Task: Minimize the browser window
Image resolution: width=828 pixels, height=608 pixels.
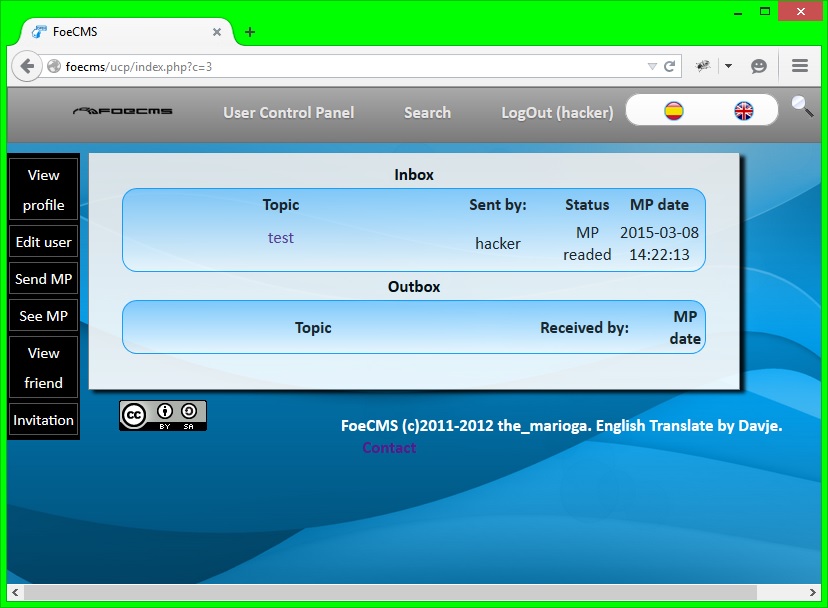Action: click(x=738, y=12)
